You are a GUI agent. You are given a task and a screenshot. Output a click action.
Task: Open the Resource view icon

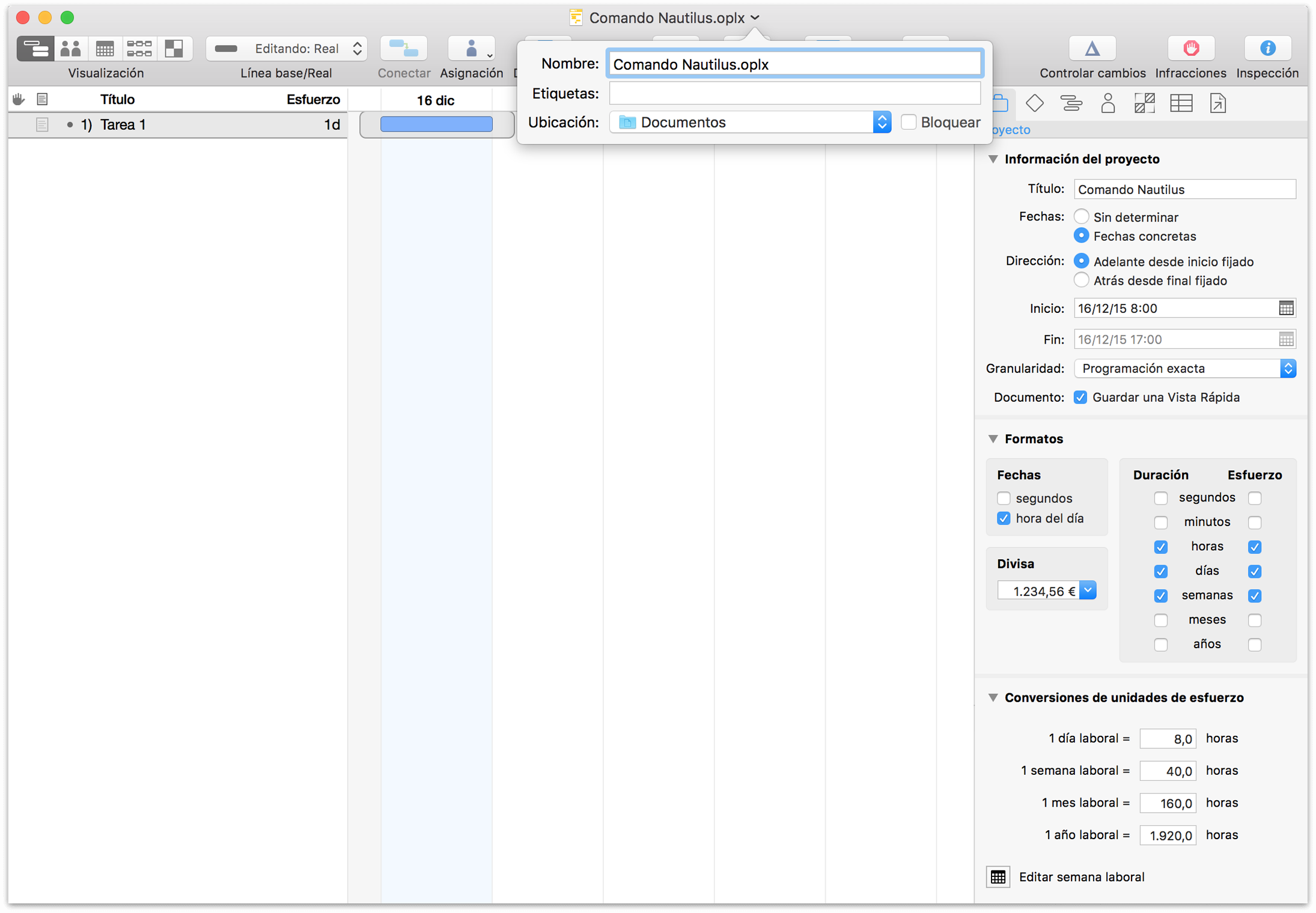pos(71,49)
